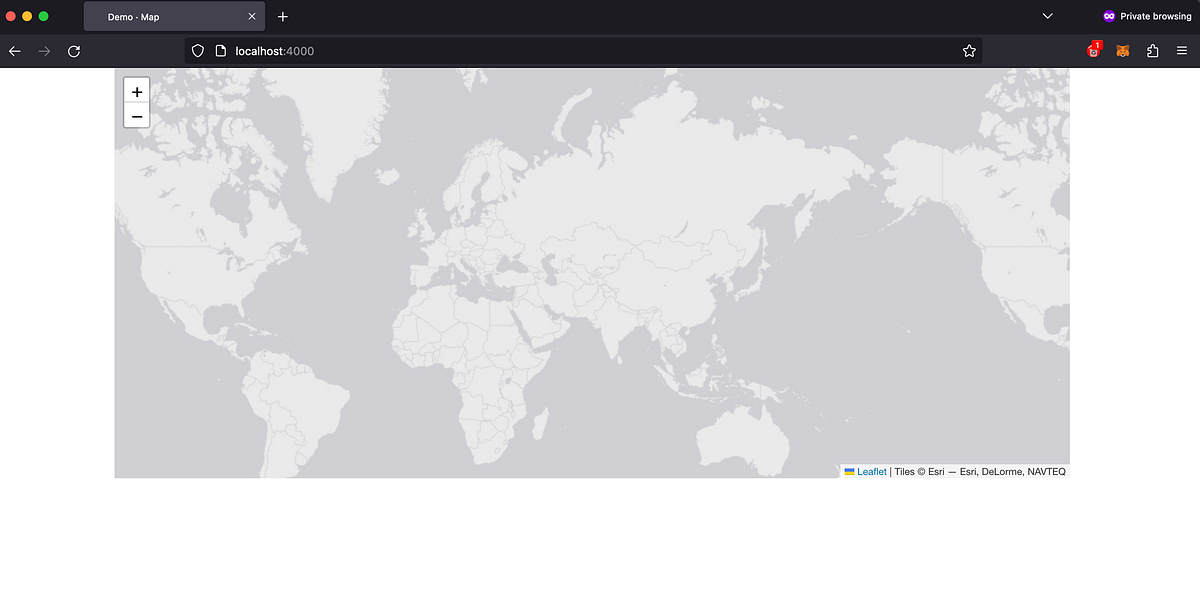Click the tracking protection shield icon

pos(197,50)
